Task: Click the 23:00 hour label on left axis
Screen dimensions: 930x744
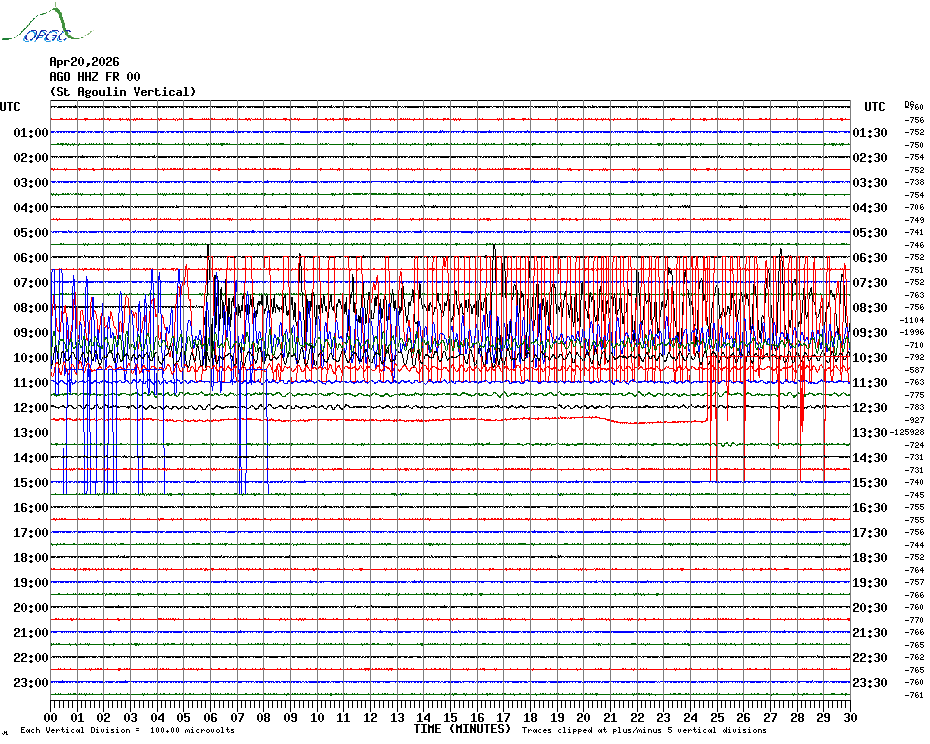Action: (x=31, y=683)
